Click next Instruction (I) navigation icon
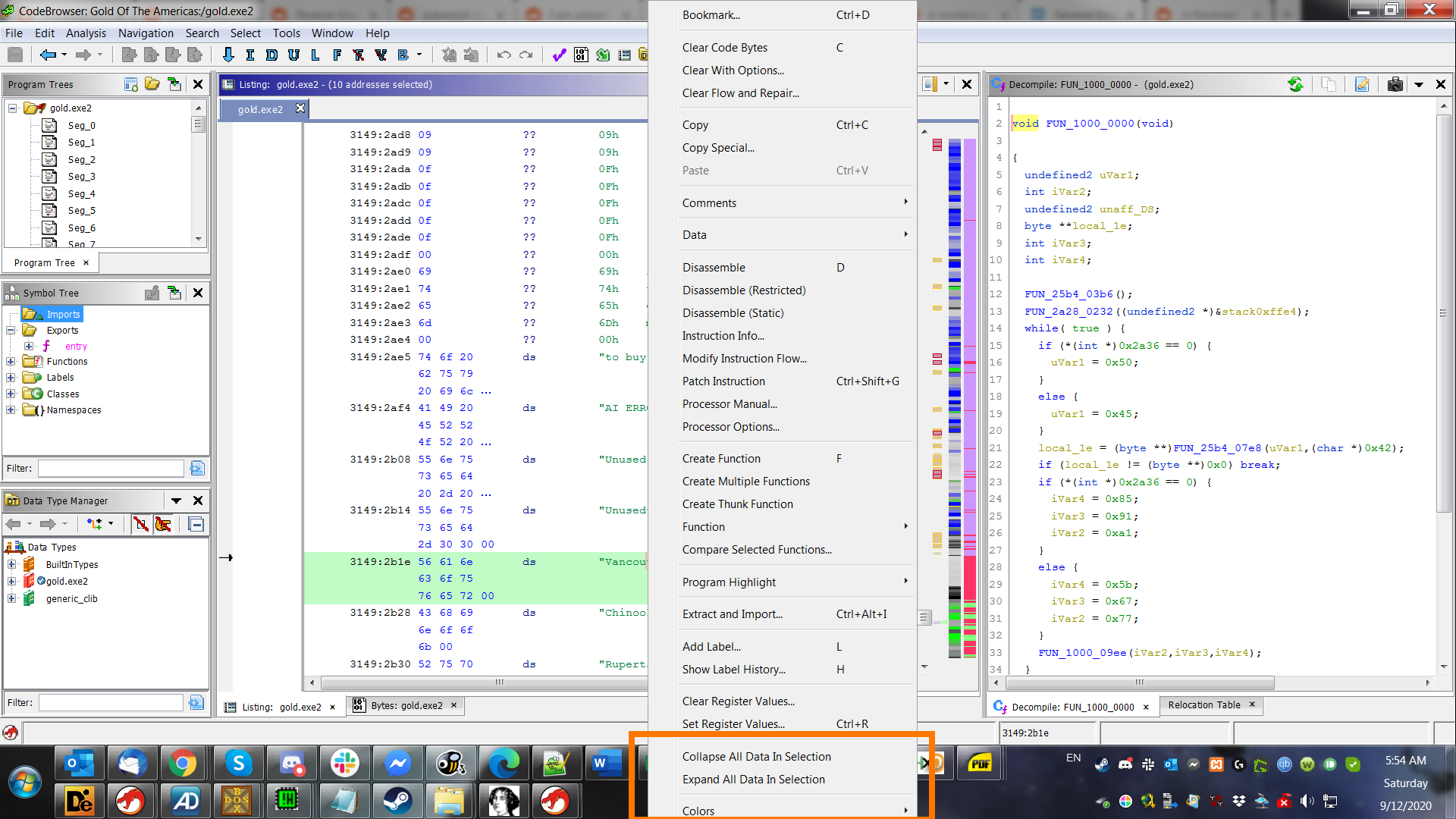 (x=250, y=55)
